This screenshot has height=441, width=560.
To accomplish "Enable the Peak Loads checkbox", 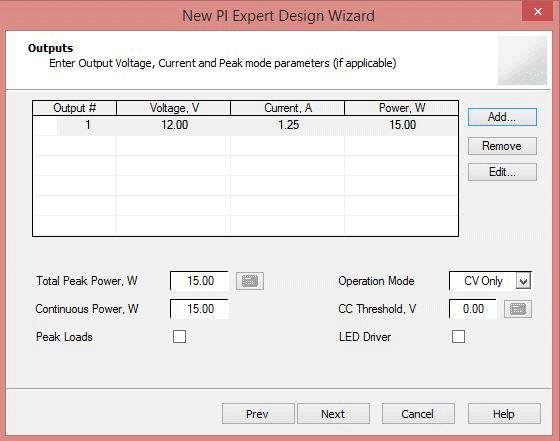I will pyautogui.click(x=179, y=336).
